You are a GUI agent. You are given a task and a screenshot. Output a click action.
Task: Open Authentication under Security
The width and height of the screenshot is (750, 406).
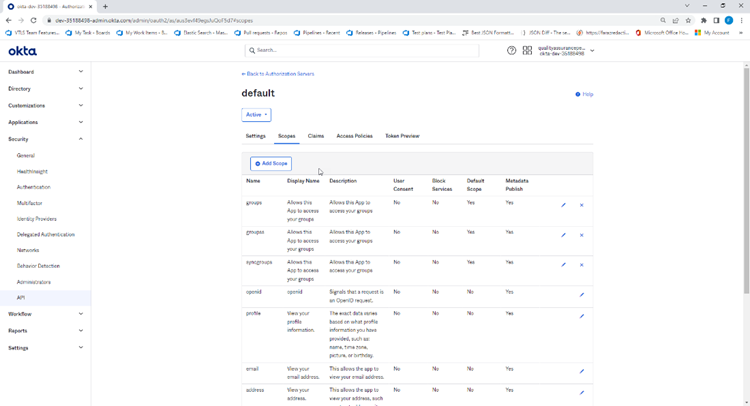33,187
